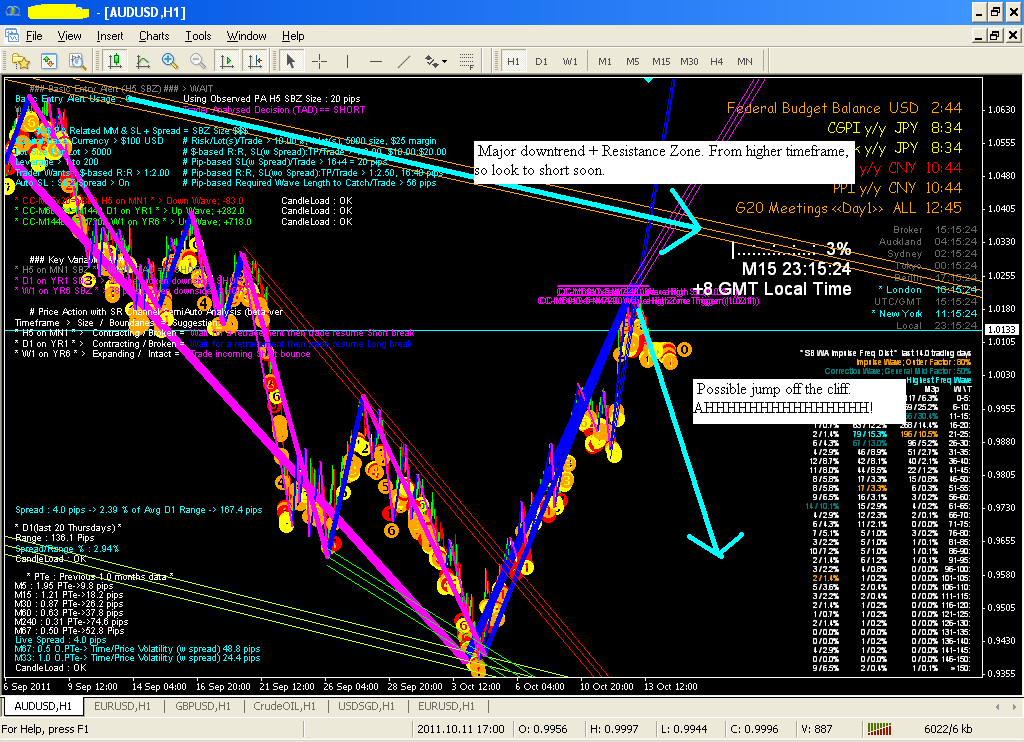The width and height of the screenshot is (1024, 742).
Task: Click the 3 Oct 12:00 time label
Action: coord(475,686)
